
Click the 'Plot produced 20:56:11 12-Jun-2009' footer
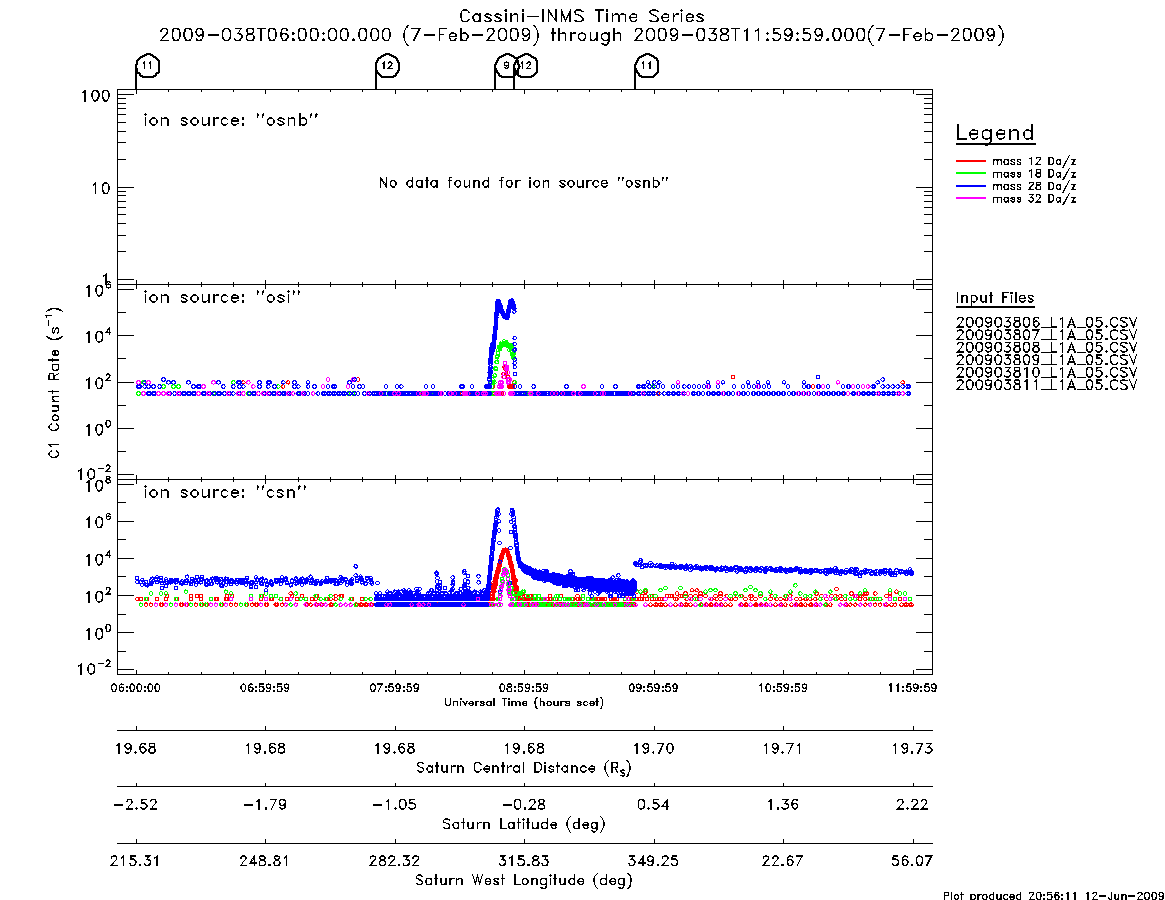point(1053,896)
